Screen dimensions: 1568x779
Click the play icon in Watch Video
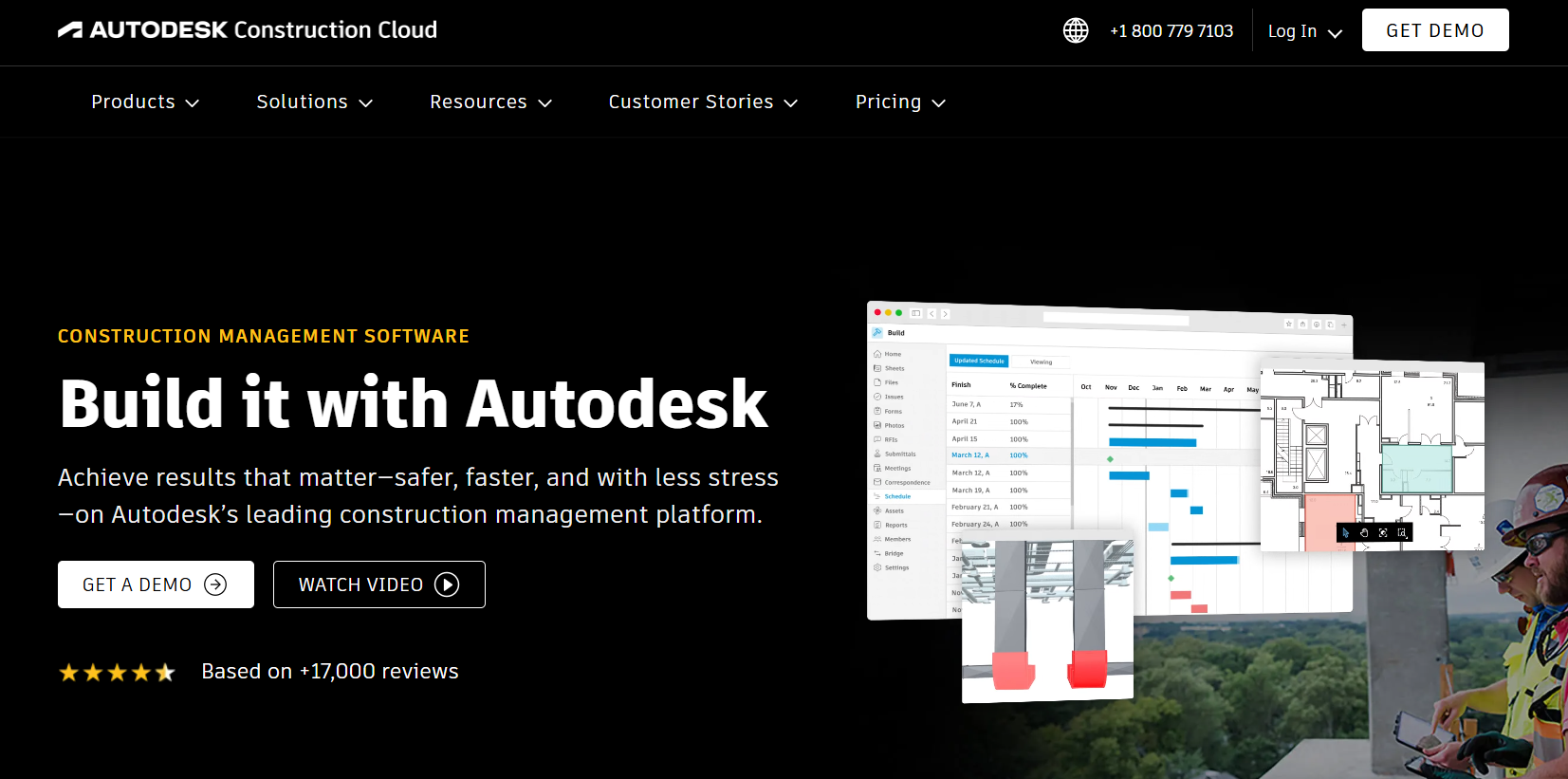click(x=447, y=584)
